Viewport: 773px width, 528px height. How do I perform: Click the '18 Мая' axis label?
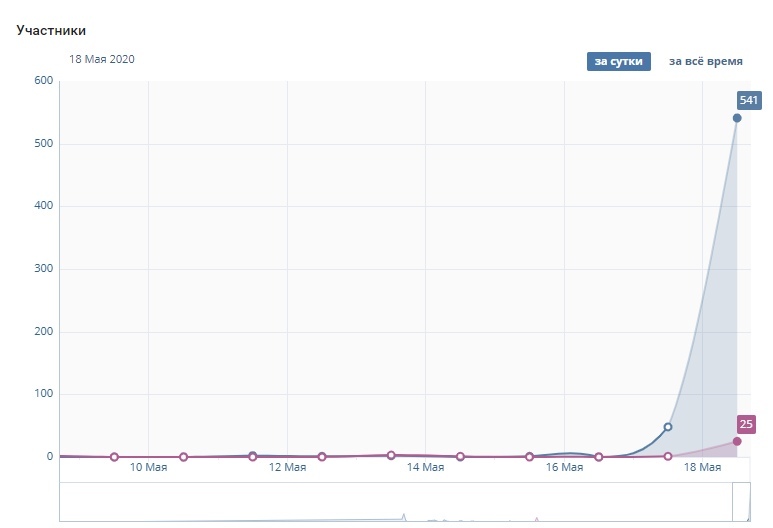(x=702, y=467)
